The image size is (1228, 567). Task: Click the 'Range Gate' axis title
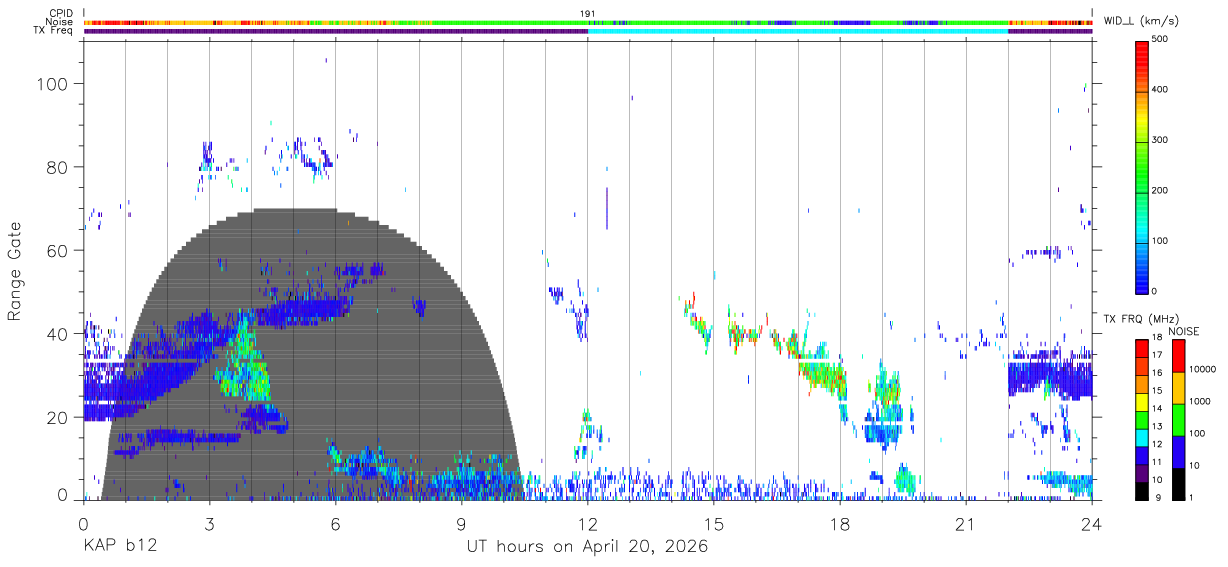[15, 272]
